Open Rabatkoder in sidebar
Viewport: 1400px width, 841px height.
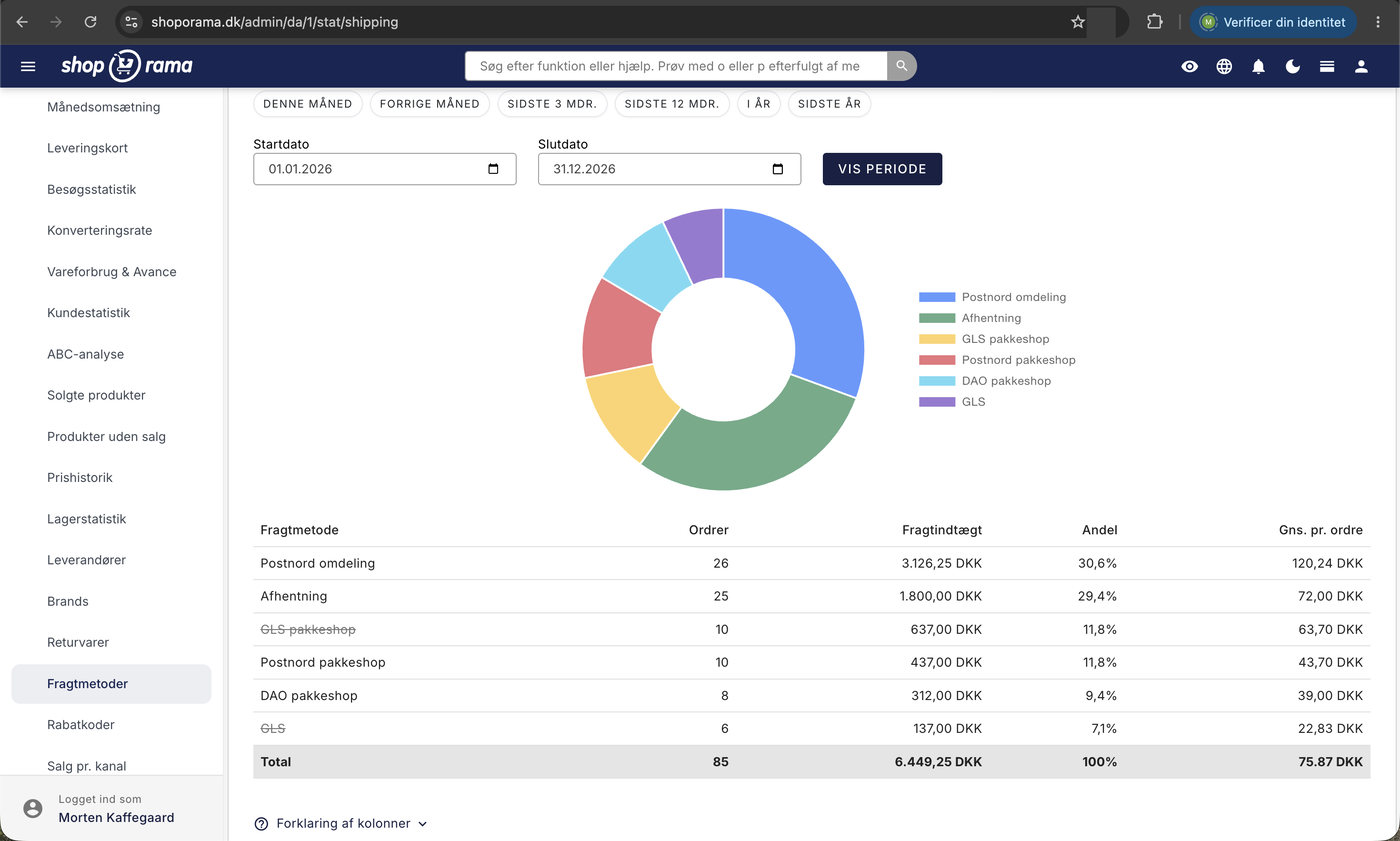tap(81, 725)
